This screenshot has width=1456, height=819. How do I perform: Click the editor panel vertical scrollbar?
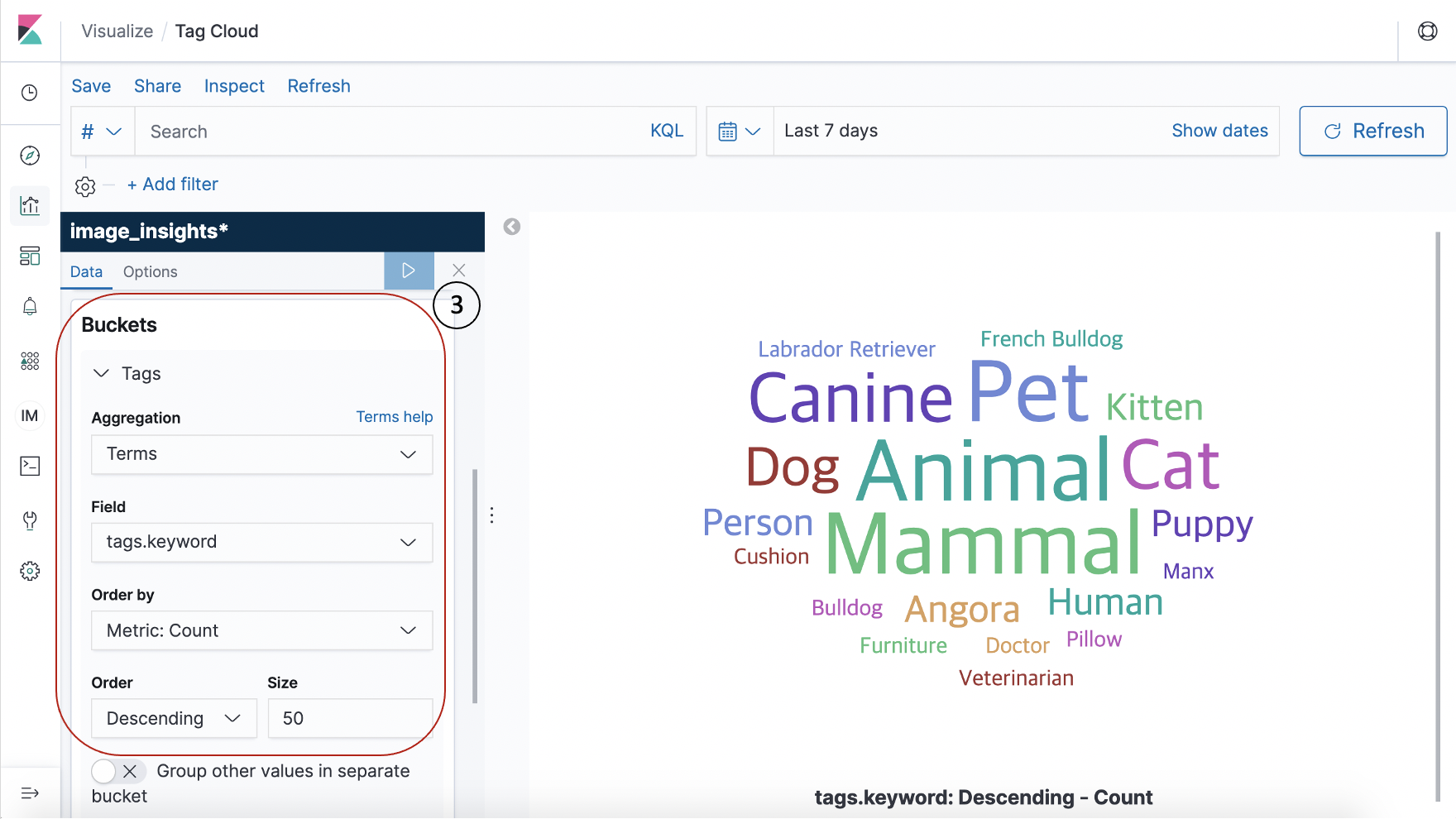click(475, 586)
